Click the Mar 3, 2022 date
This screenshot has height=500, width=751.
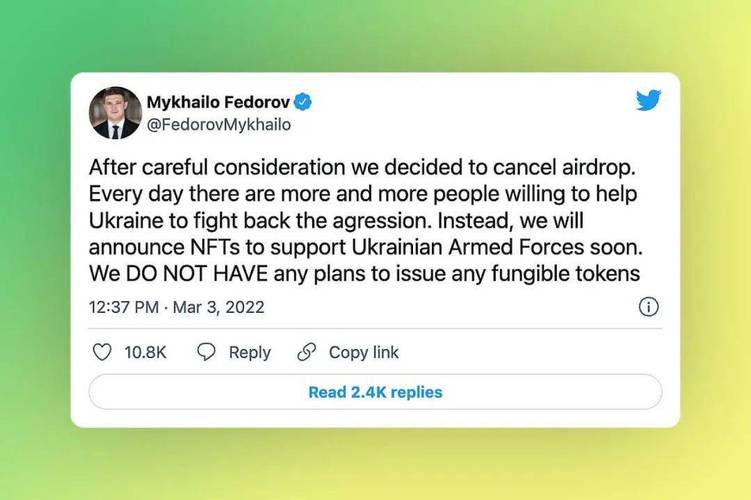click(x=218, y=307)
